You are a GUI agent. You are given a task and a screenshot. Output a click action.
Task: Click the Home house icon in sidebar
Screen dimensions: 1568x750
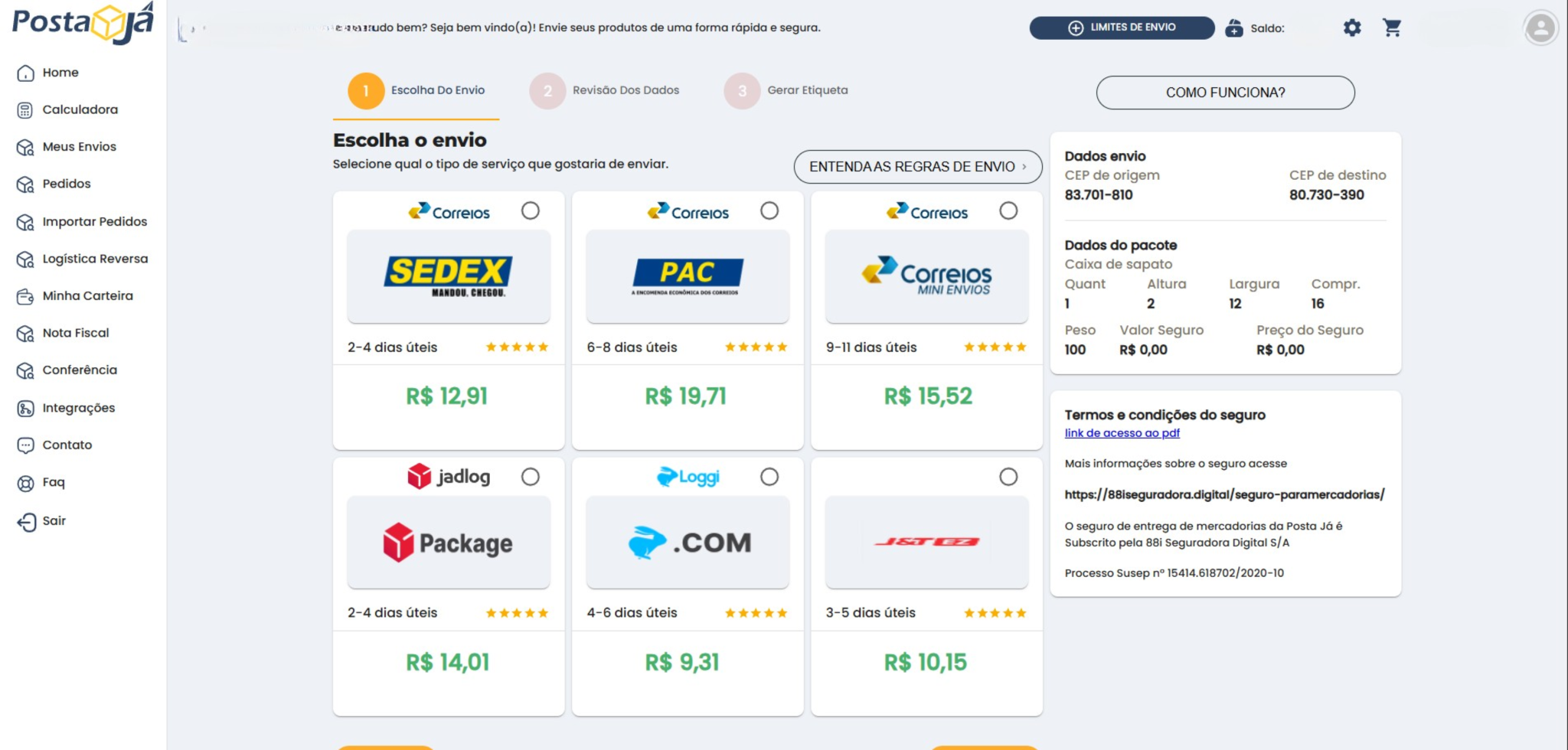(x=25, y=73)
